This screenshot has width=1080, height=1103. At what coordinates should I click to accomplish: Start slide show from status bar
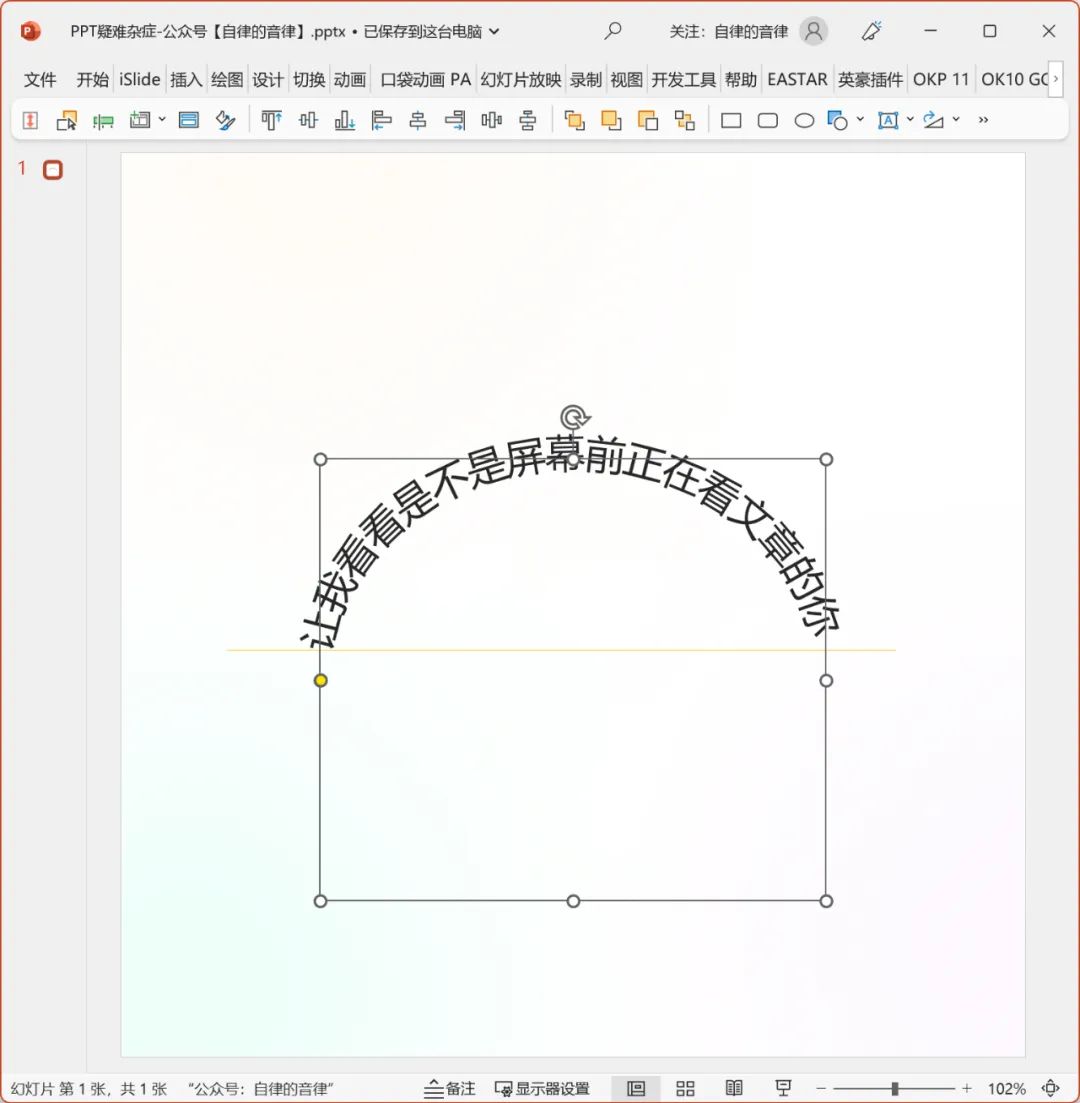tap(783, 1088)
